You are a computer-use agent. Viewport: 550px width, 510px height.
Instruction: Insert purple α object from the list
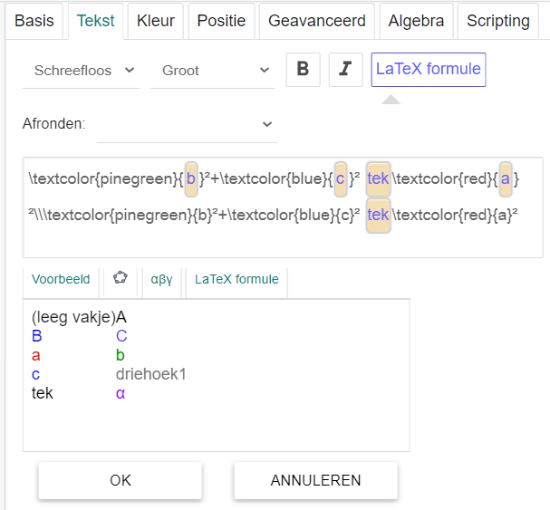point(120,394)
